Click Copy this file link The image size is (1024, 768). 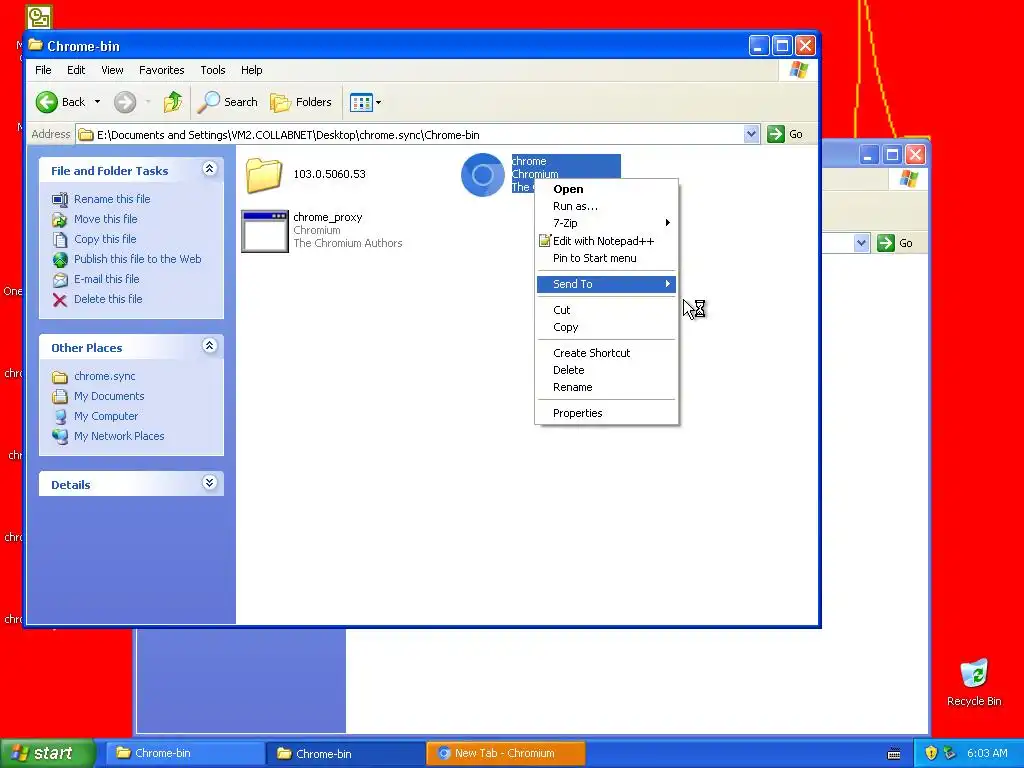(105, 239)
